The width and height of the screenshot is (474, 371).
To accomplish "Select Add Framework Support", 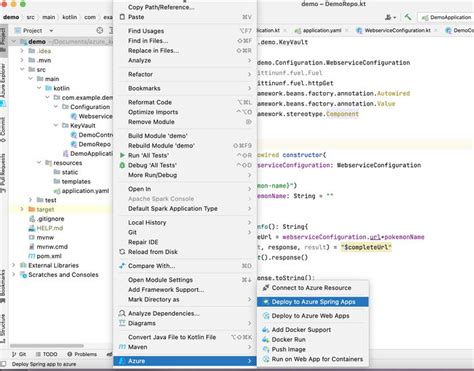I will (185, 290).
